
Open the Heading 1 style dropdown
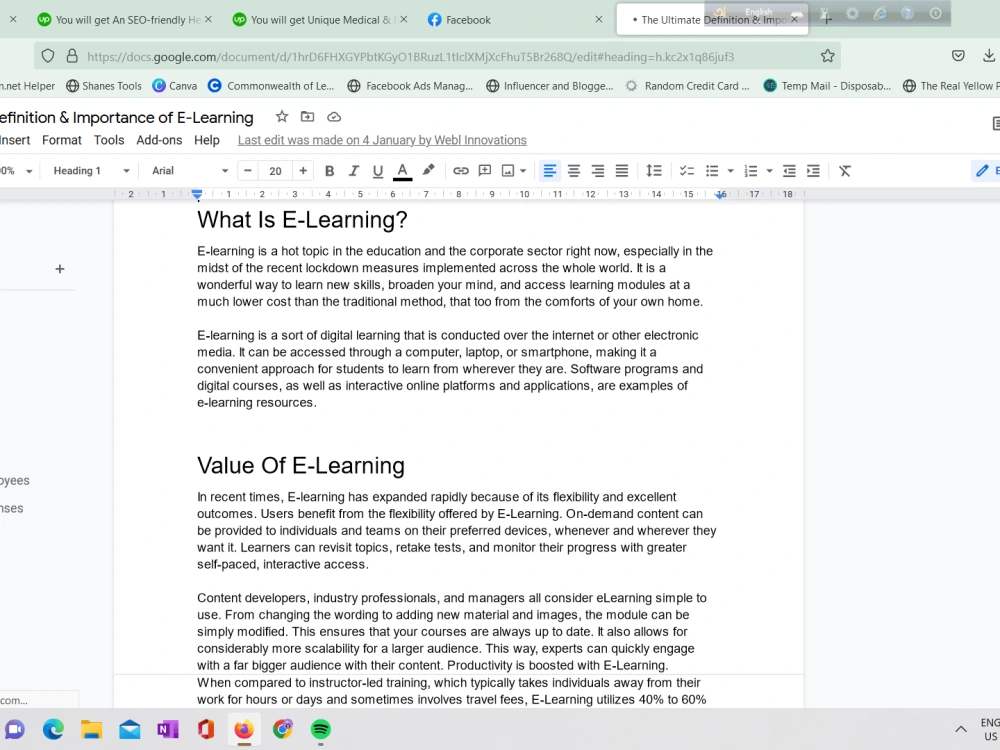tap(91, 171)
